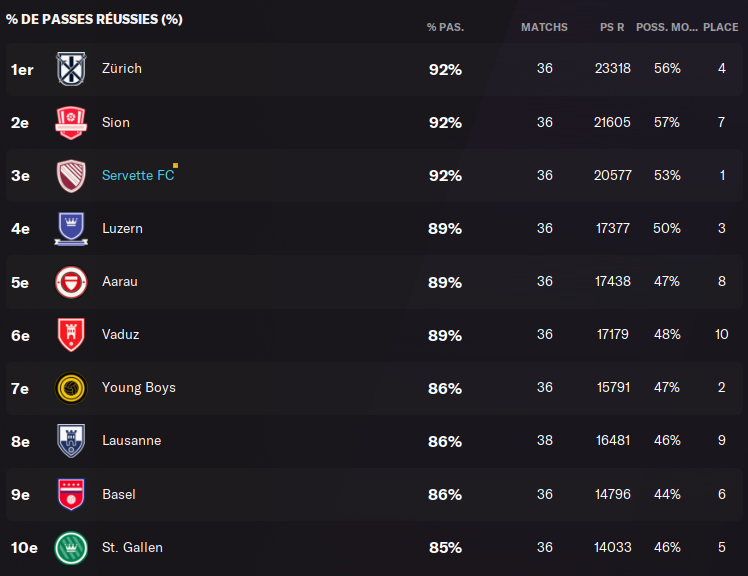The image size is (748, 576).
Task: Click the St. Gallen green crown badge
Action: pos(71,548)
